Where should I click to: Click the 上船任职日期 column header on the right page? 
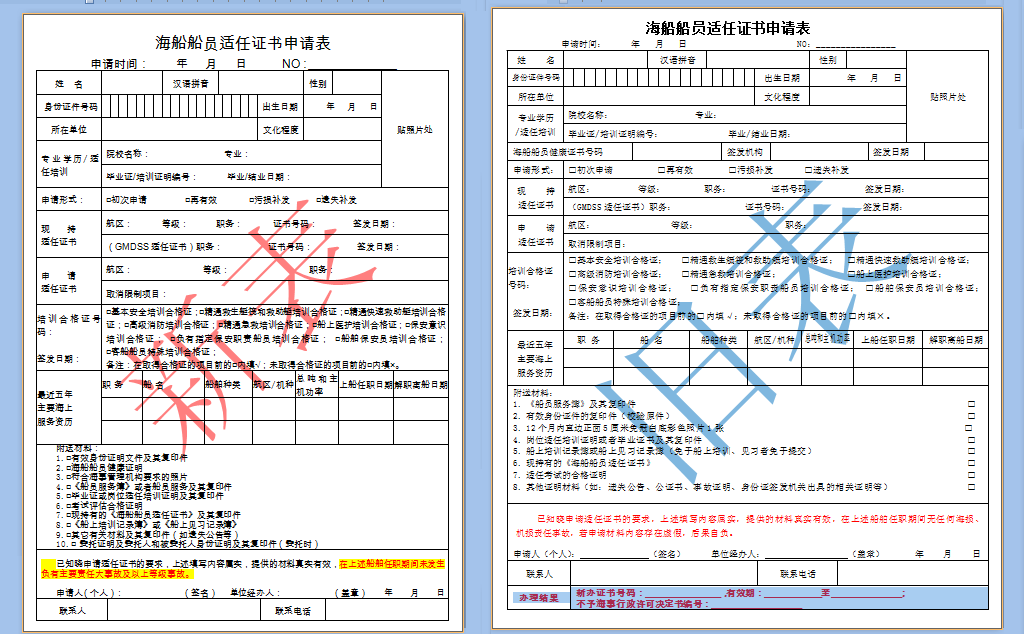(x=888, y=340)
